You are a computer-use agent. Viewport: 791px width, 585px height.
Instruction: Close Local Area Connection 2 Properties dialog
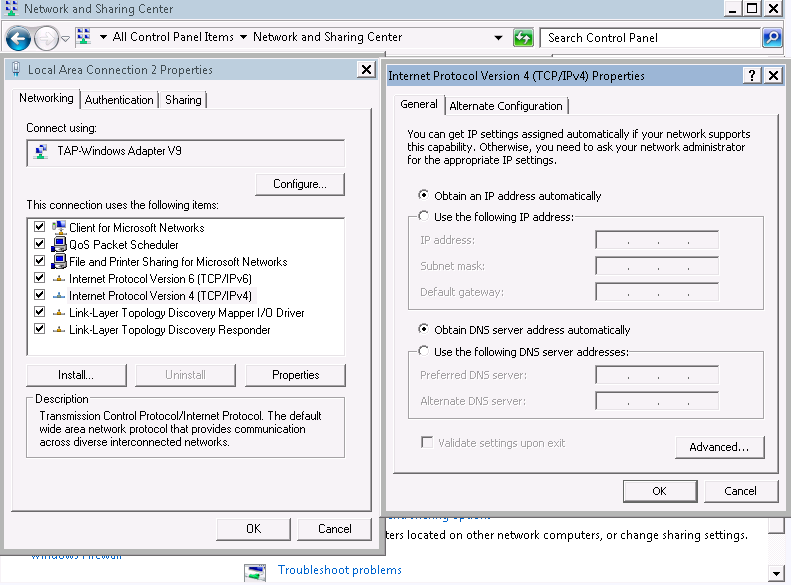click(367, 70)
